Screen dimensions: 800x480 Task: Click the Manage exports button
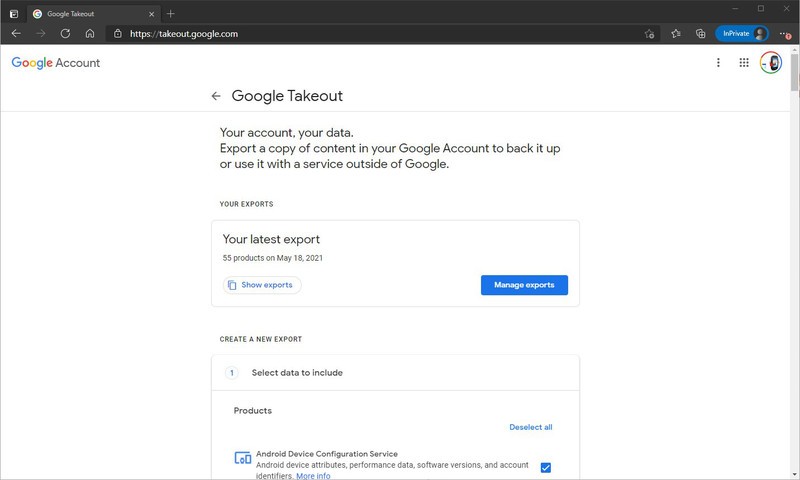(x=524, y=285)
